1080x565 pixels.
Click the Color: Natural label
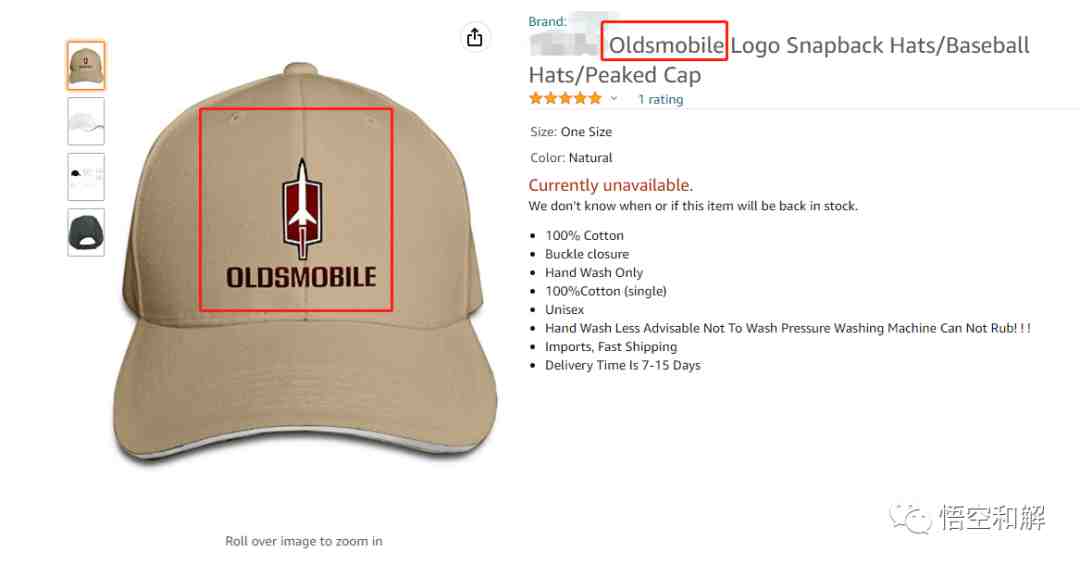[x=571, y=158]
